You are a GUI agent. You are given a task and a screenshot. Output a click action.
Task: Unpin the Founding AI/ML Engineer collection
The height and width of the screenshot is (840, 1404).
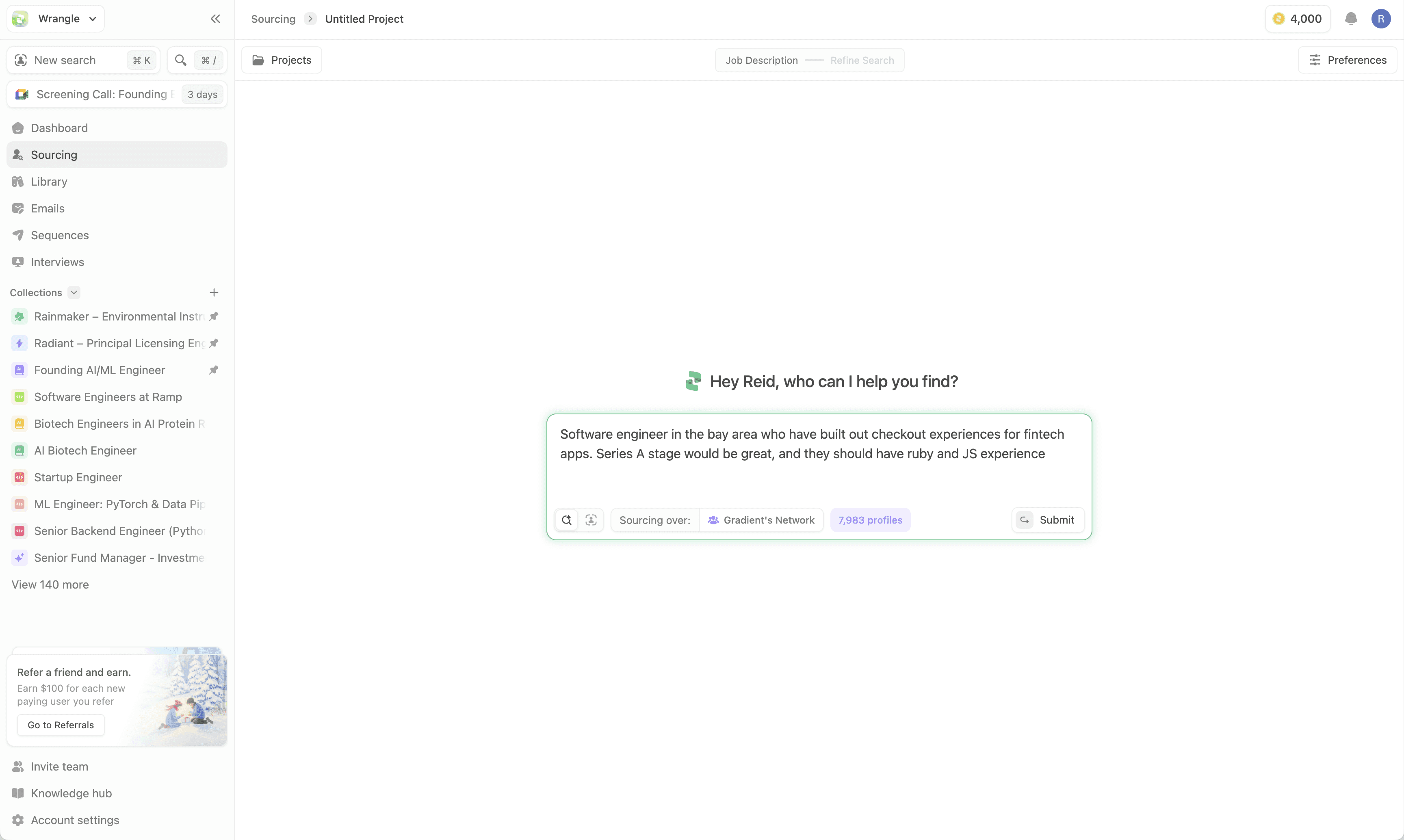pyautogui.click(x=213, y=370)
